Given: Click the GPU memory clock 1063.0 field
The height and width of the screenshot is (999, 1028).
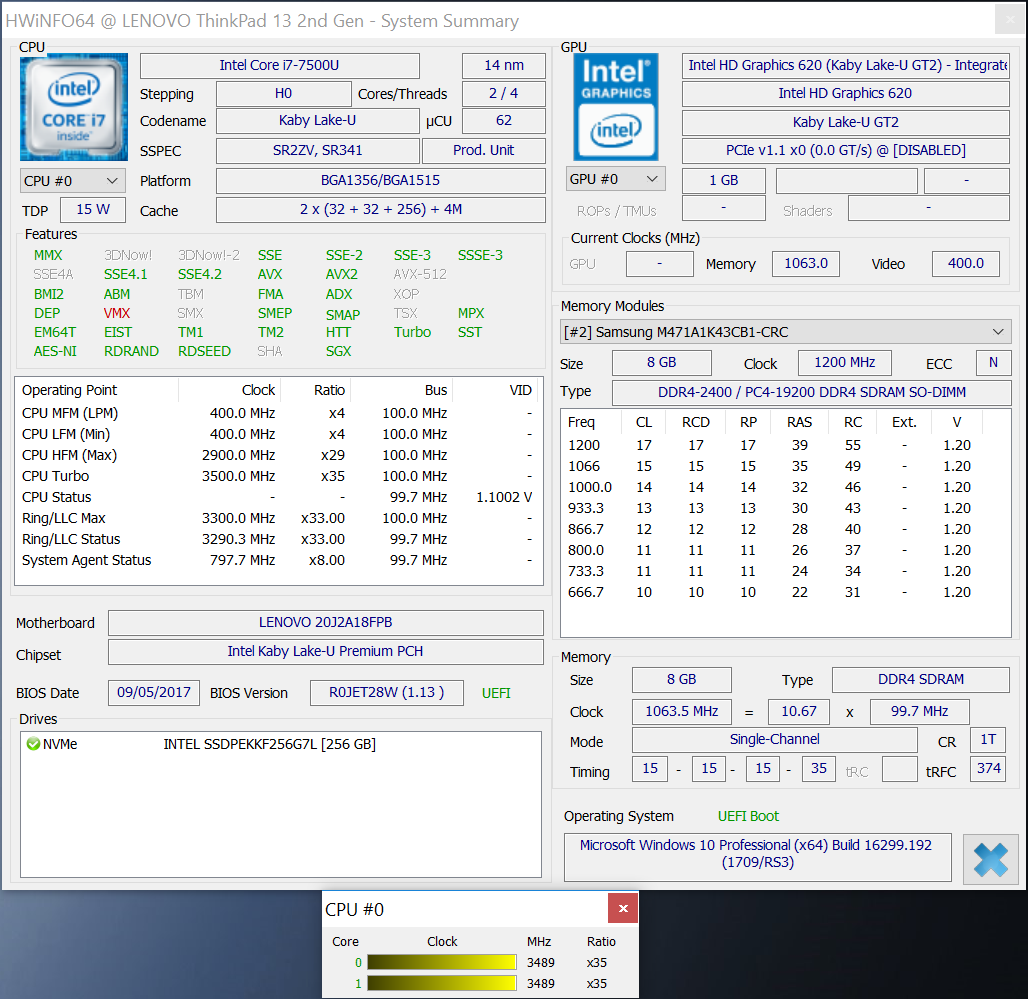Looking at the screenshot, I should coord(806,264).
